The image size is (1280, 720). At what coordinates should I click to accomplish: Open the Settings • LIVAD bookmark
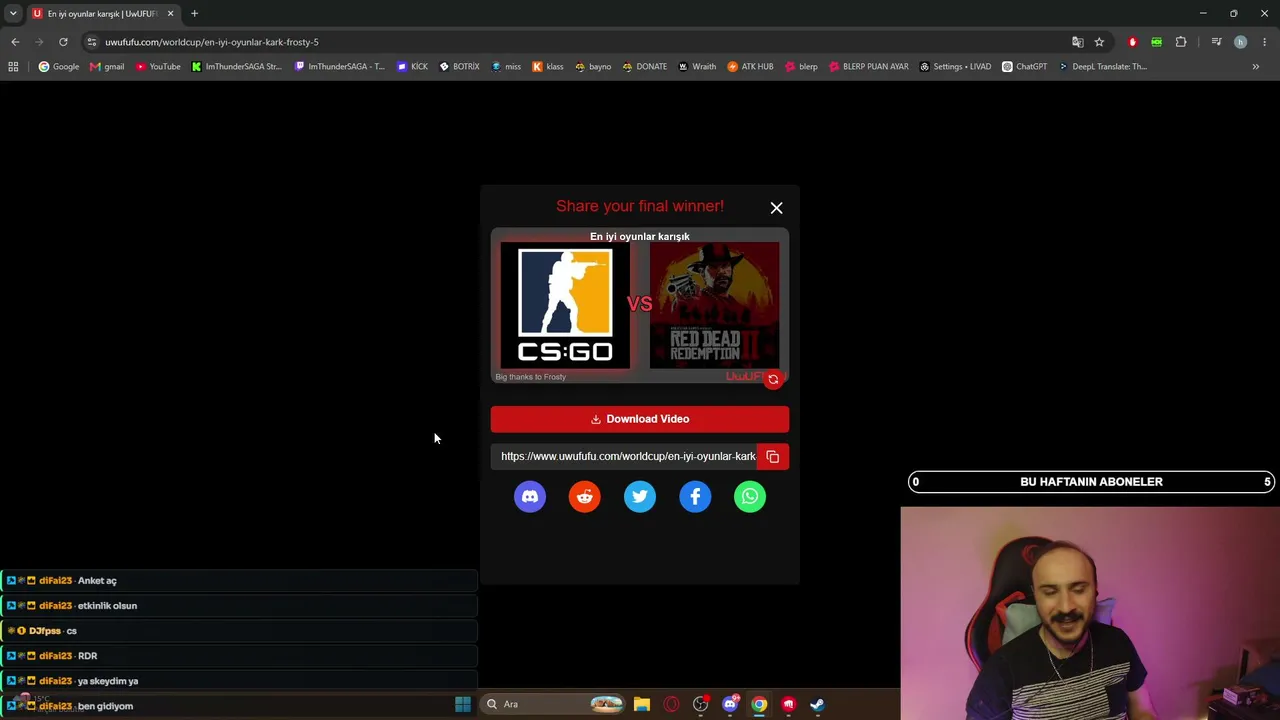[955, 67]
